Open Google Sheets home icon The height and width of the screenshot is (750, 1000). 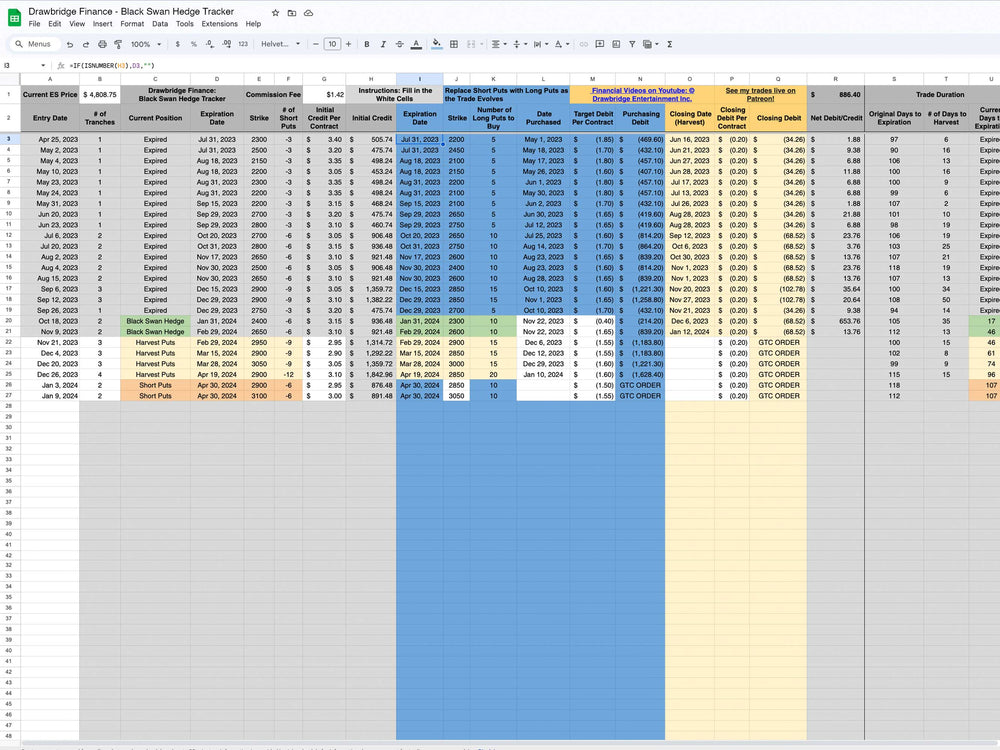(14, 18)
